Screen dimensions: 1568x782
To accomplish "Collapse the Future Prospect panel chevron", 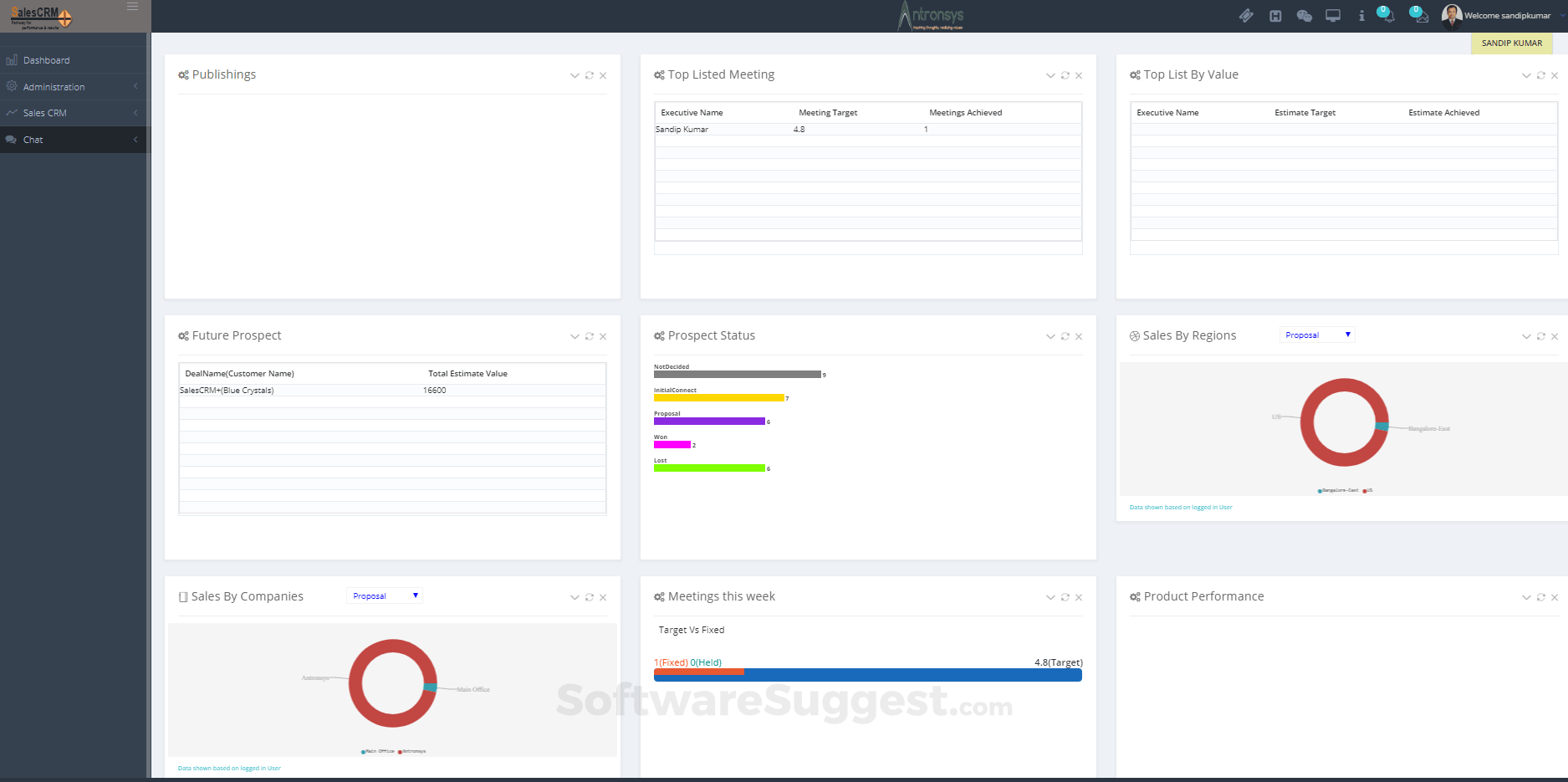I will 575,336.
